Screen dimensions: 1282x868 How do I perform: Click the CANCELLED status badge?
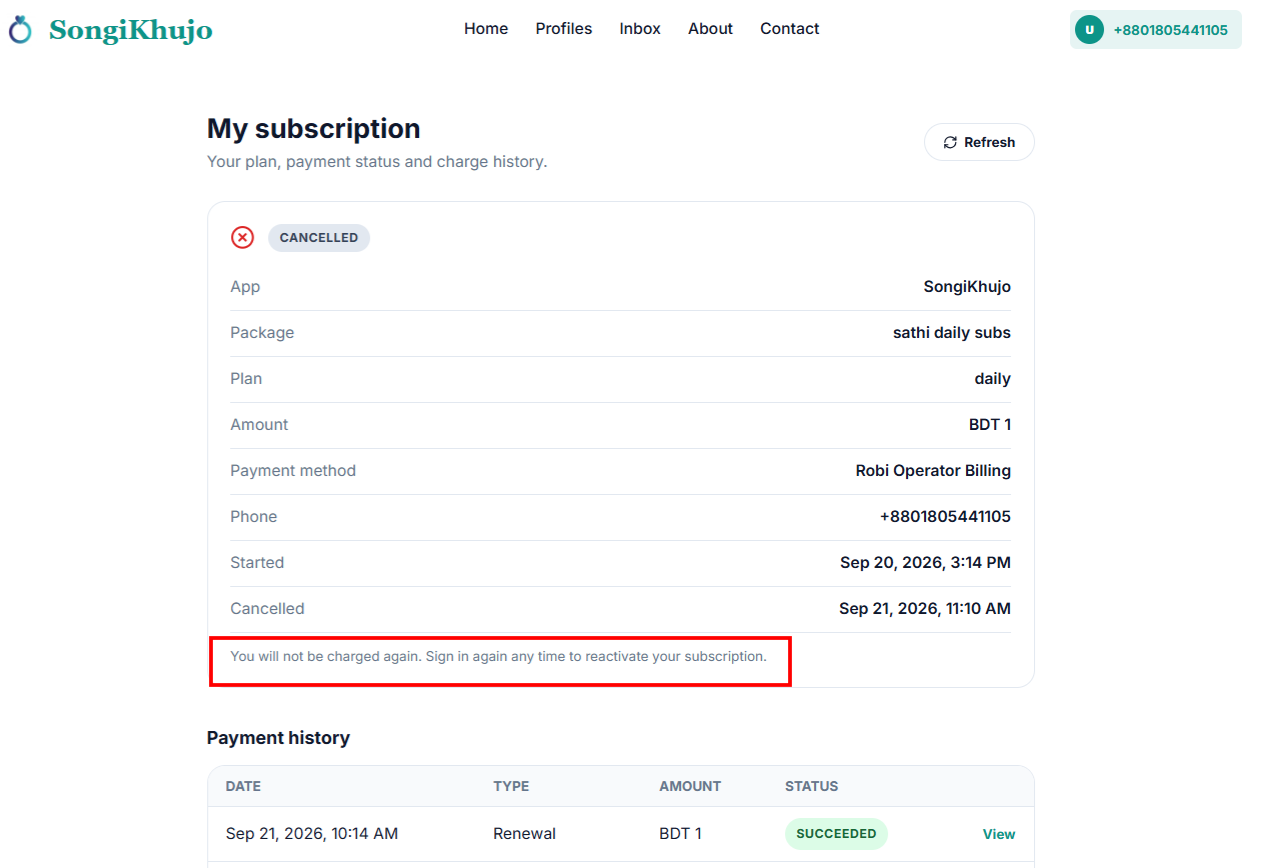pos(319,238)
